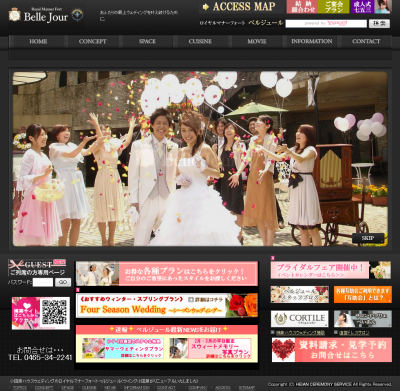Open the お得な各種プラン banner
This screenshot has height=391, width=400.
click(x=167, y=273)
